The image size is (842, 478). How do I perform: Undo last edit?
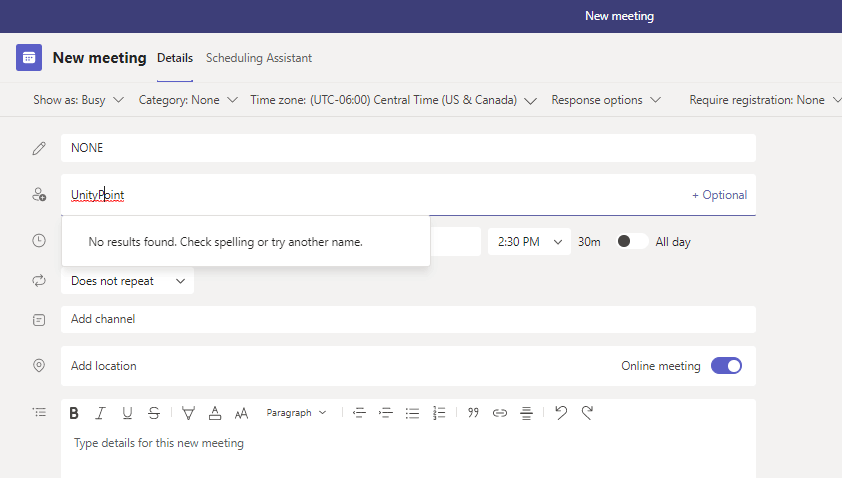click(x=561, y=412)
